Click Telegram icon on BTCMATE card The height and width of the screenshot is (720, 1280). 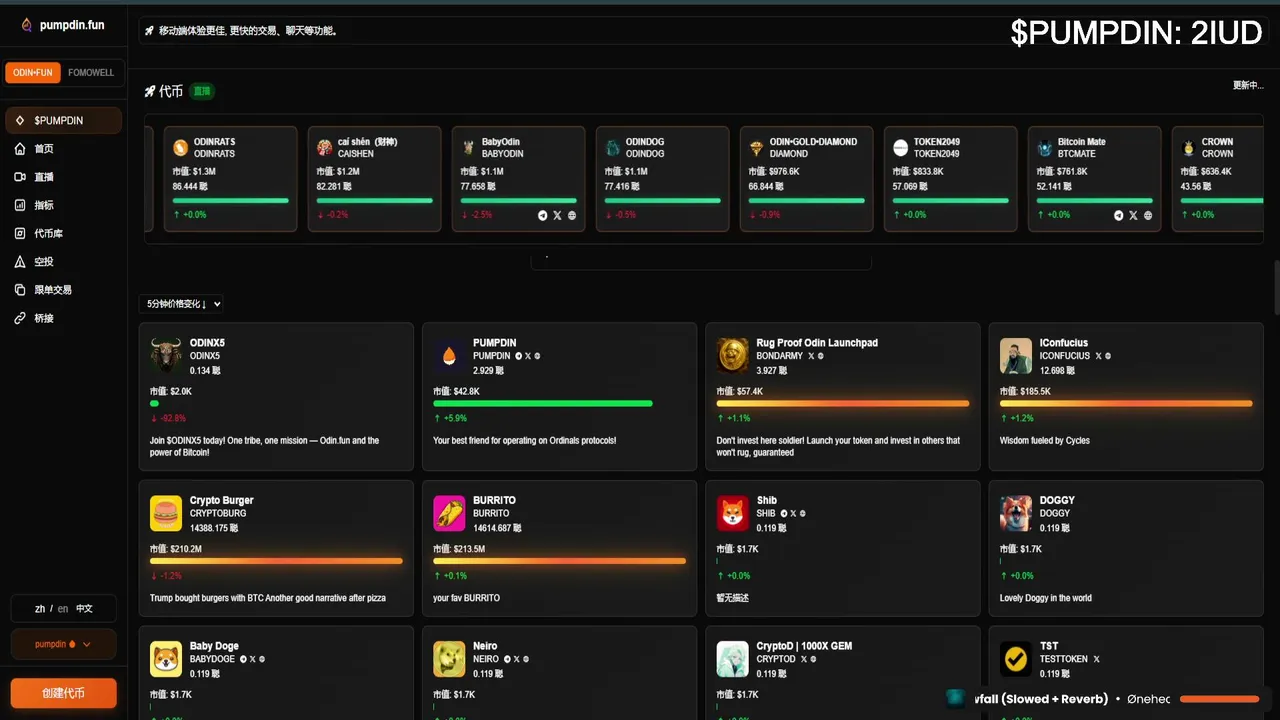(1119, 215)
